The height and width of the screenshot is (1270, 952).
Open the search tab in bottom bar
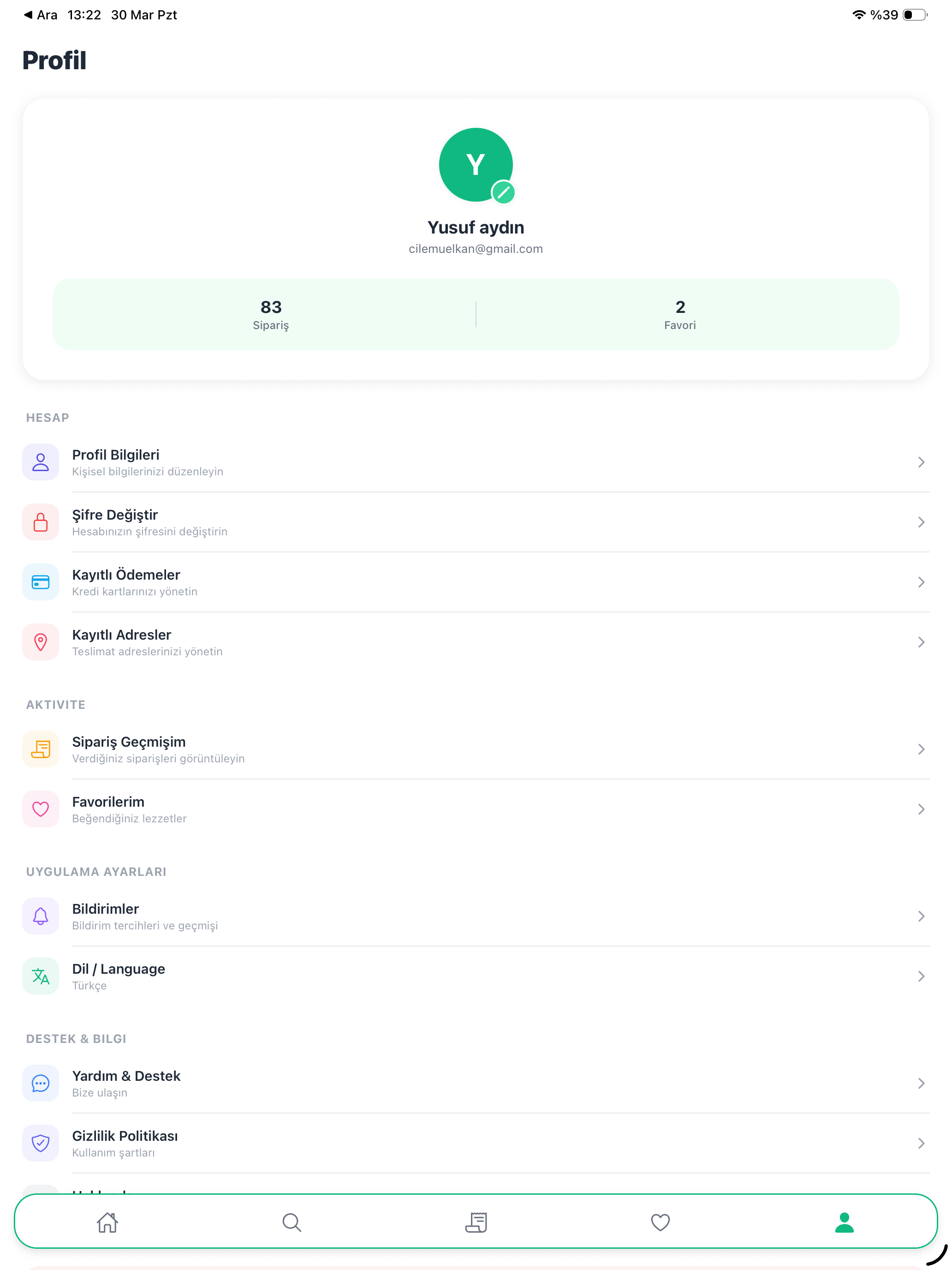coord(292,1222)
